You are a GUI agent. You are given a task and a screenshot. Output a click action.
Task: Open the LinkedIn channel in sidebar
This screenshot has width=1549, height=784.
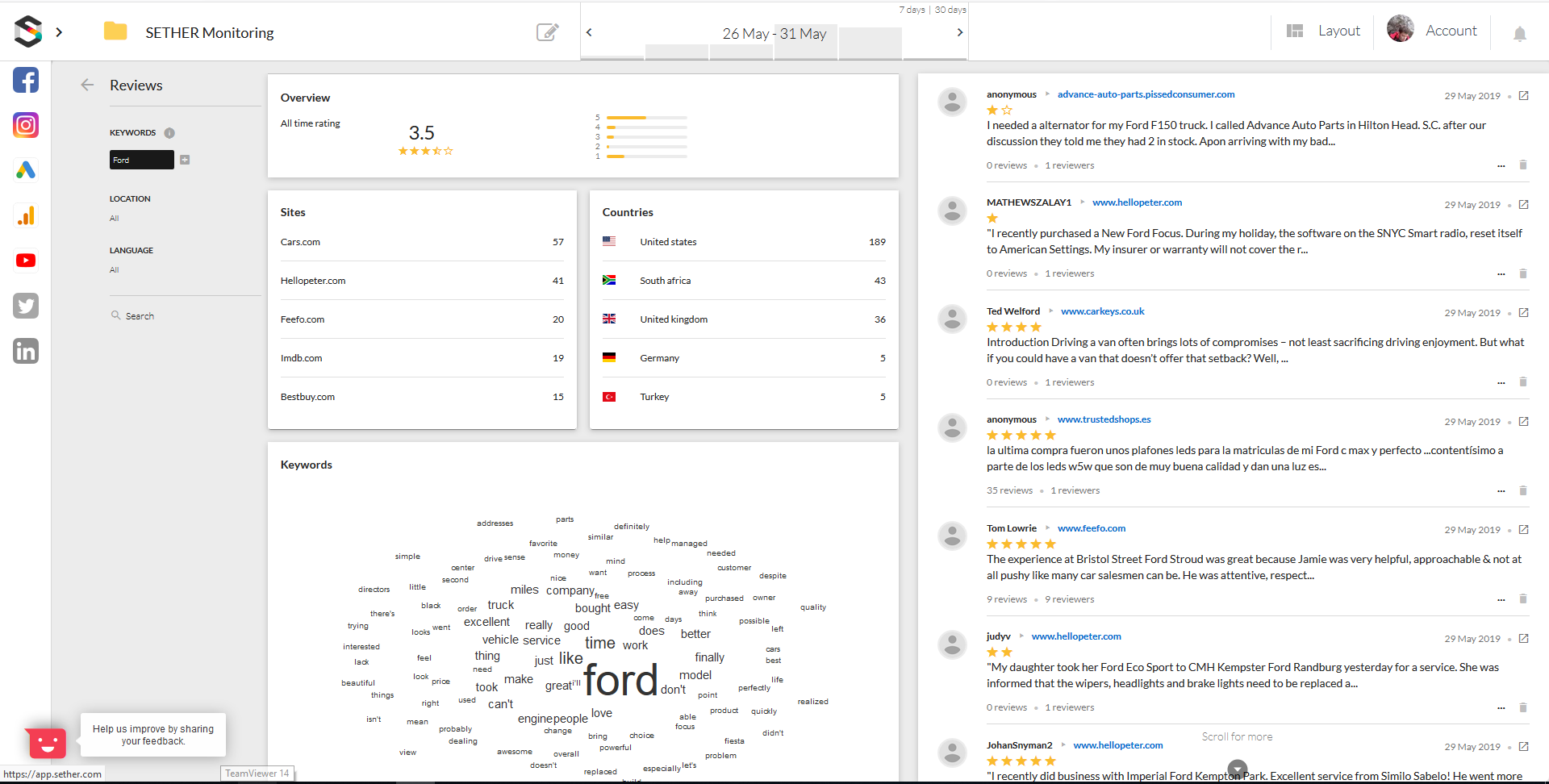(26, 351)
